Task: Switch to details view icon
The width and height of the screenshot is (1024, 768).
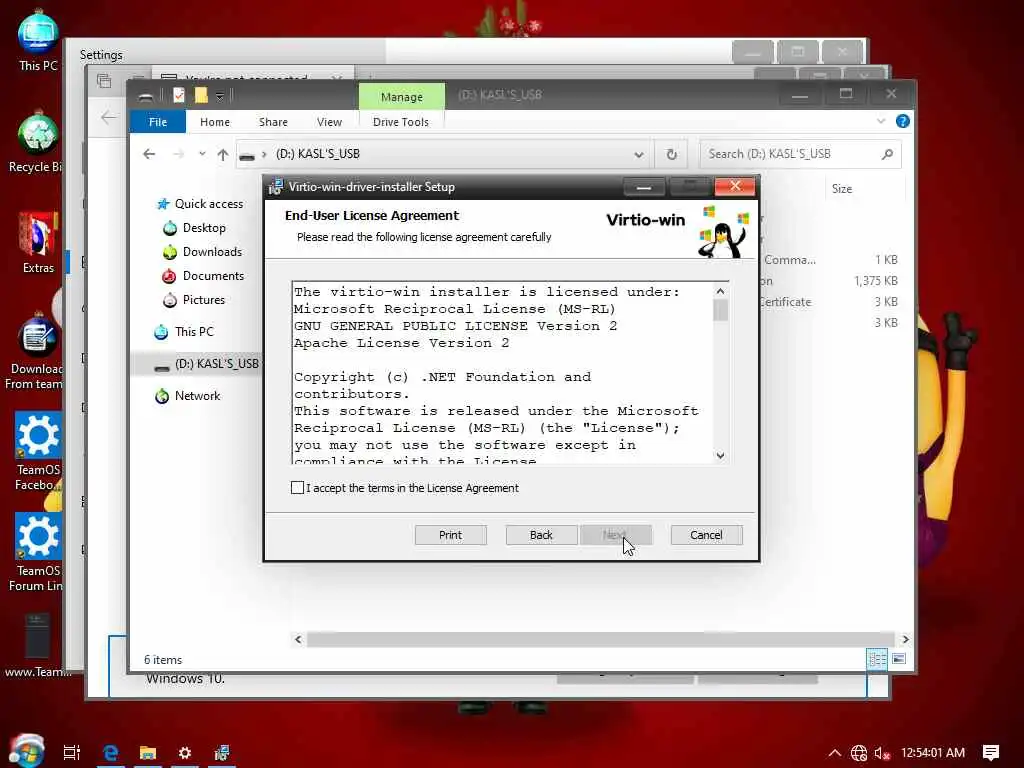Action: click(x=877, y=659)
